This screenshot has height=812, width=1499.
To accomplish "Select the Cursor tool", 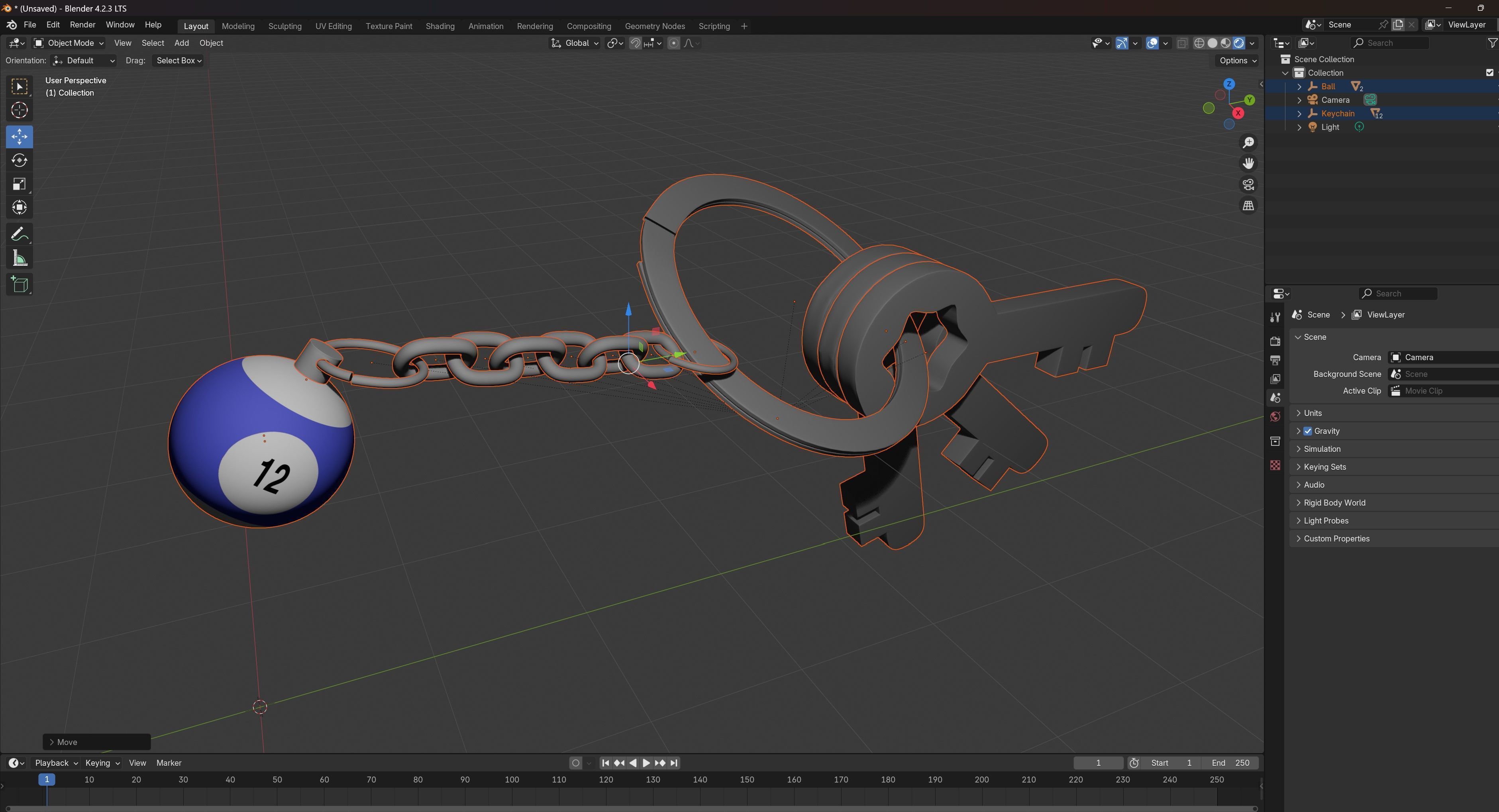I will (x=19, y=110).
